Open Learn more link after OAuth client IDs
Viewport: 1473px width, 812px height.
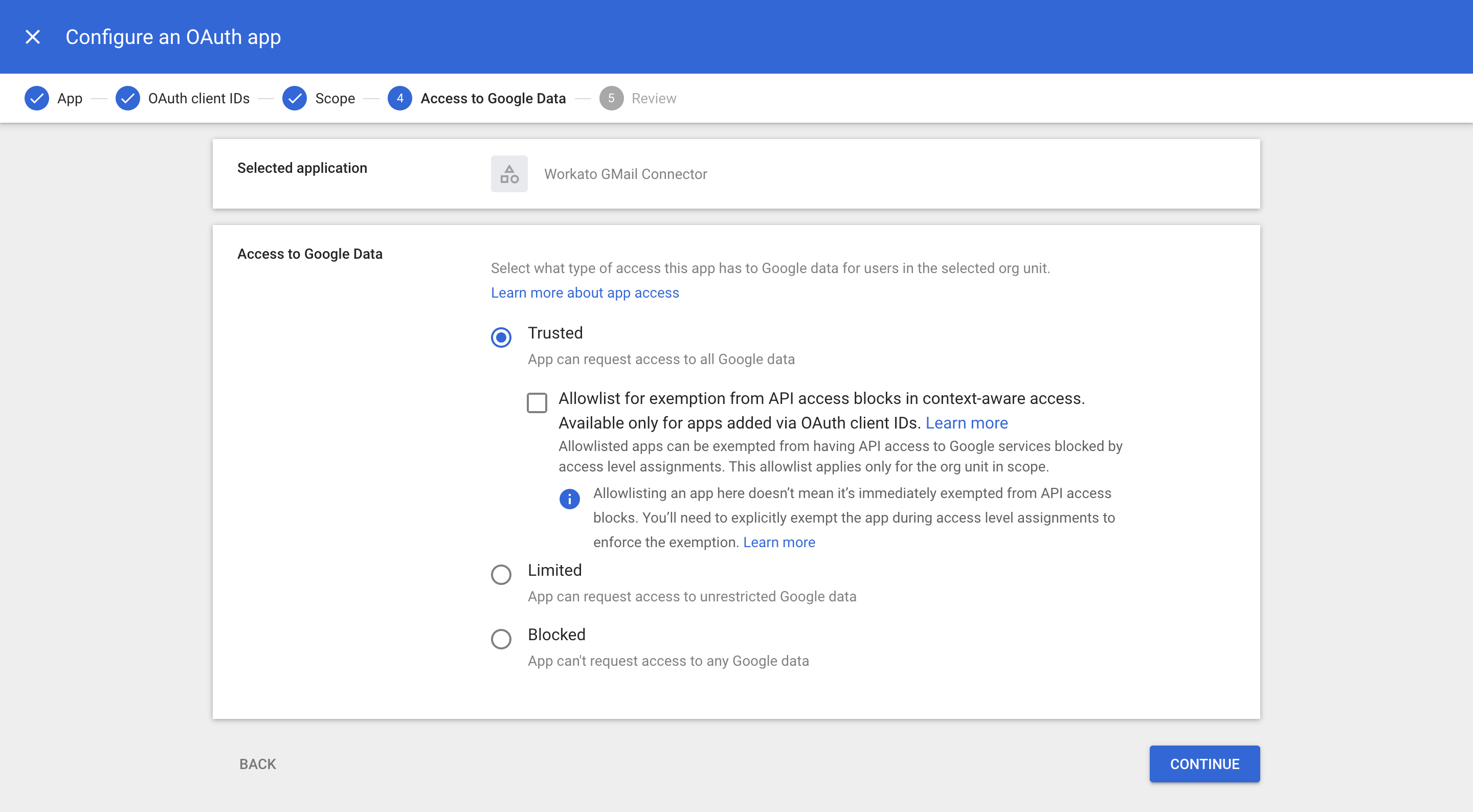(x=966, y=423)
